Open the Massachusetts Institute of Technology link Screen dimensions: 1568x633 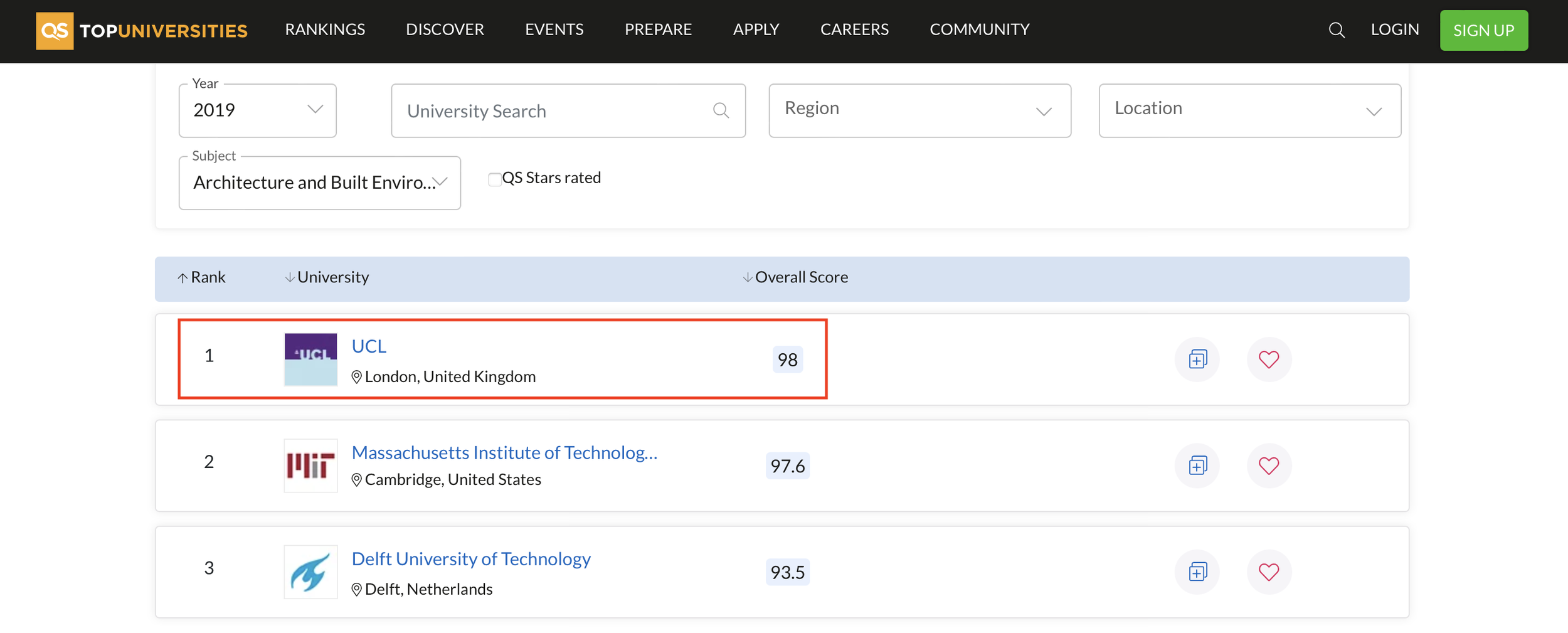(504, 453)
